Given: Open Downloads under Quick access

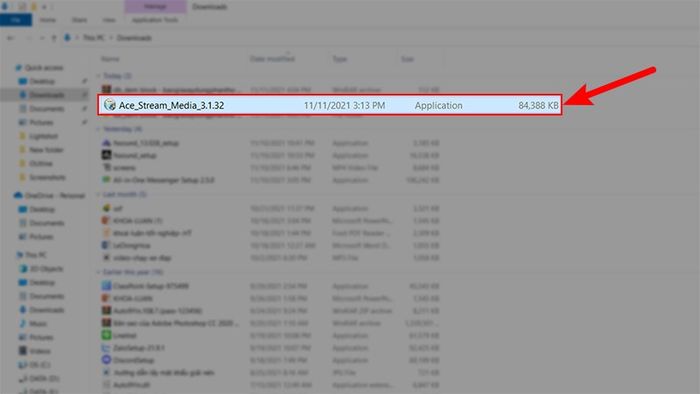Looking at the screenshot, I should [47, 95].
